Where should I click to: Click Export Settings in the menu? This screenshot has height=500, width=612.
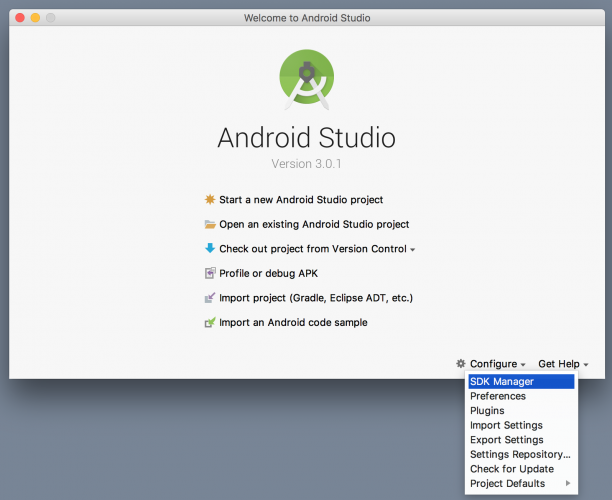(506, 440)
